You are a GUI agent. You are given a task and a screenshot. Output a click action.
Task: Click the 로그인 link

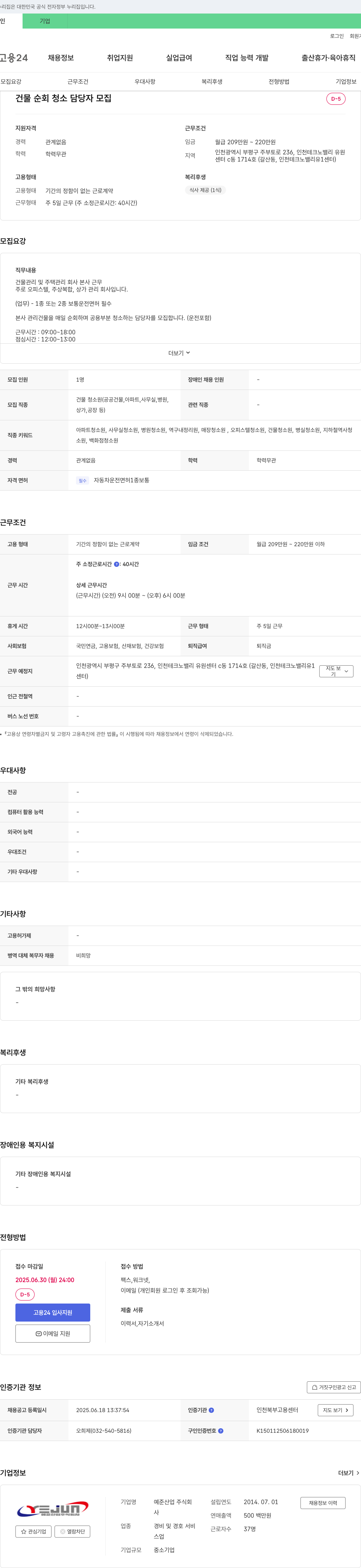click(x=337, y=36)
